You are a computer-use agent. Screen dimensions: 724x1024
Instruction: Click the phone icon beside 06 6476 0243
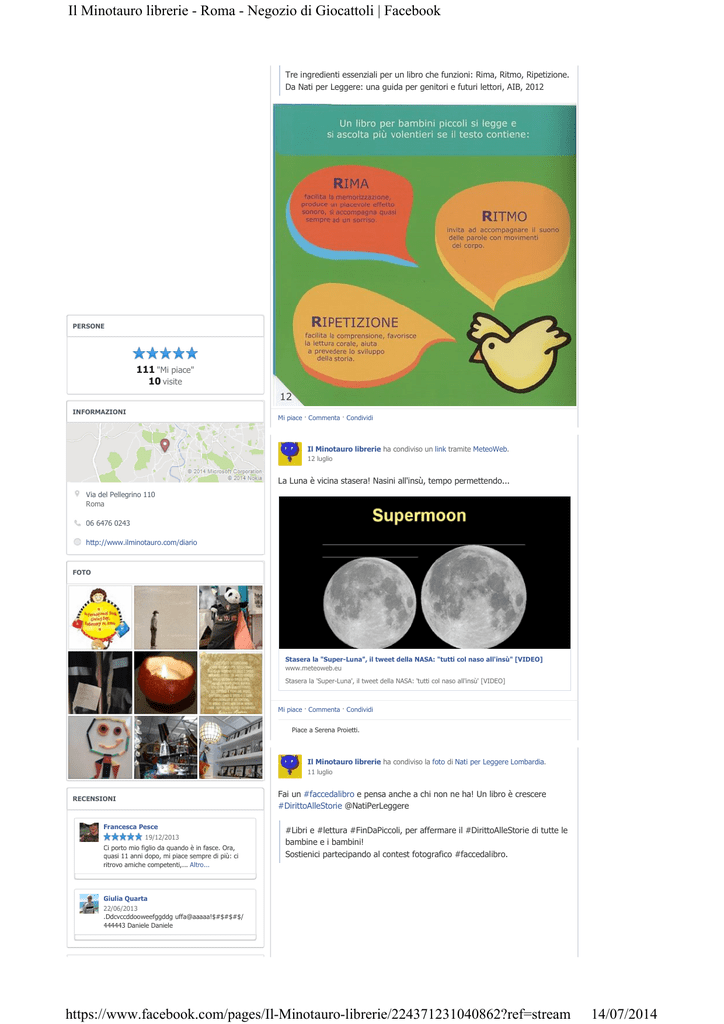[78, 523]
